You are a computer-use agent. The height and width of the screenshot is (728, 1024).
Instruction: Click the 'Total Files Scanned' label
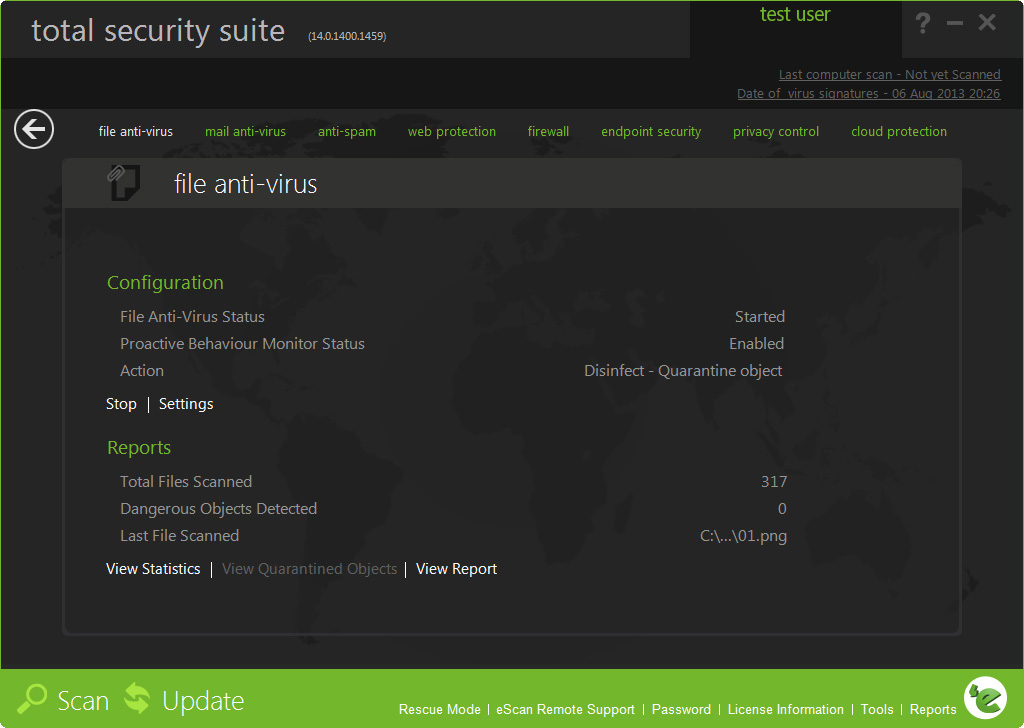[x=186, y=482]
